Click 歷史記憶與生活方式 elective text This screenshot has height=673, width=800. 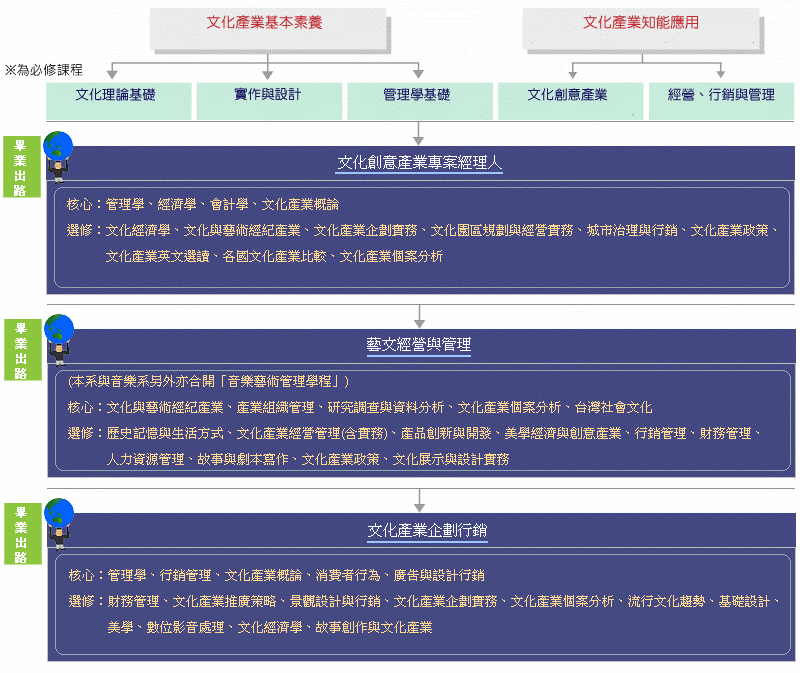tap(165, 434)
